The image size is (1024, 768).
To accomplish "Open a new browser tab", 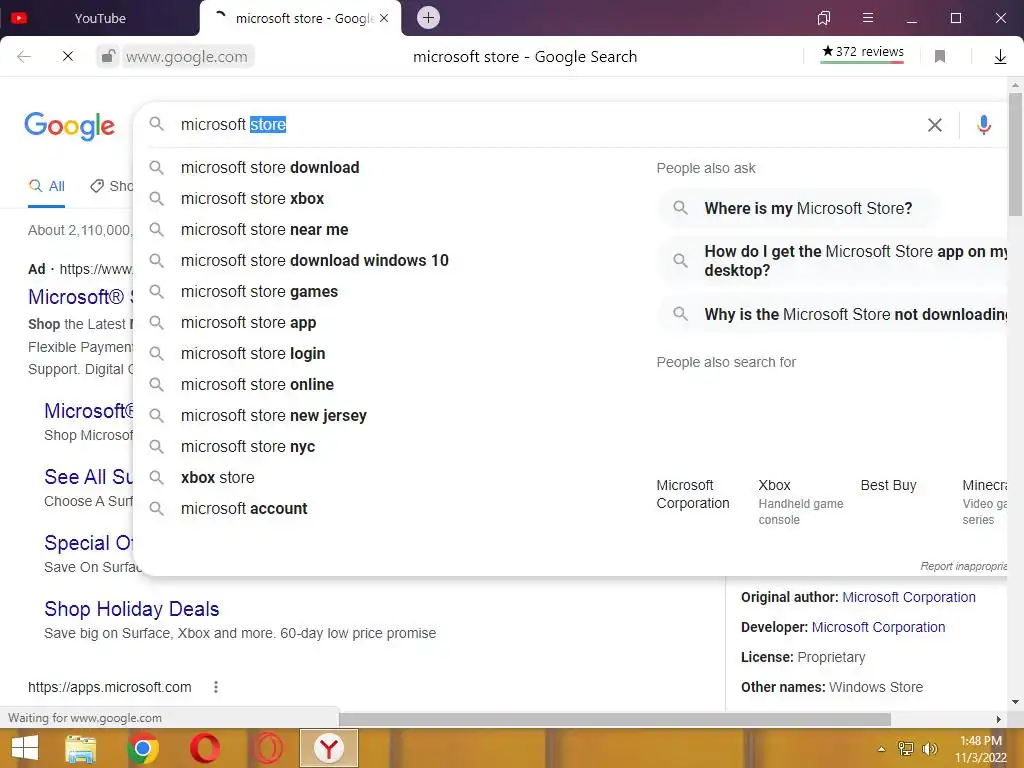I will [x=428, y=18].
